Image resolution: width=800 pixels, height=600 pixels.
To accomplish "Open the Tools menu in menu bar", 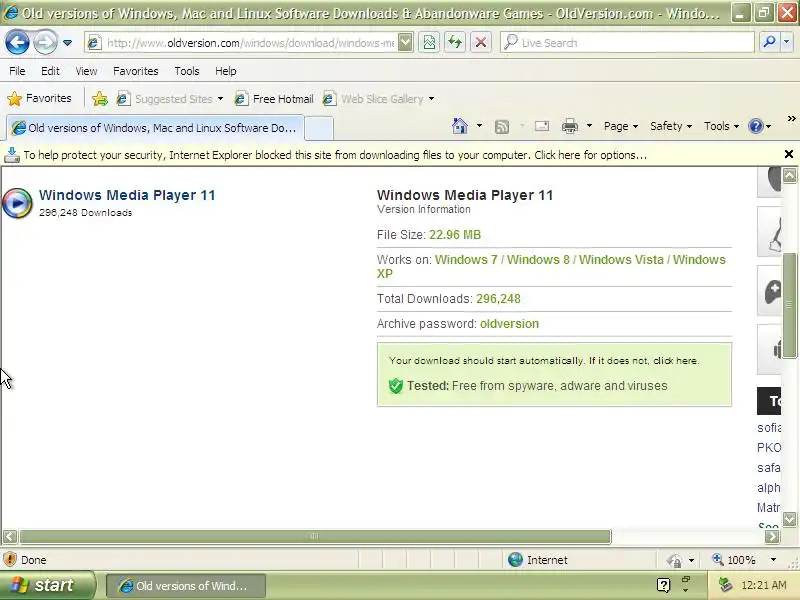I will click(x=187, y=71).
